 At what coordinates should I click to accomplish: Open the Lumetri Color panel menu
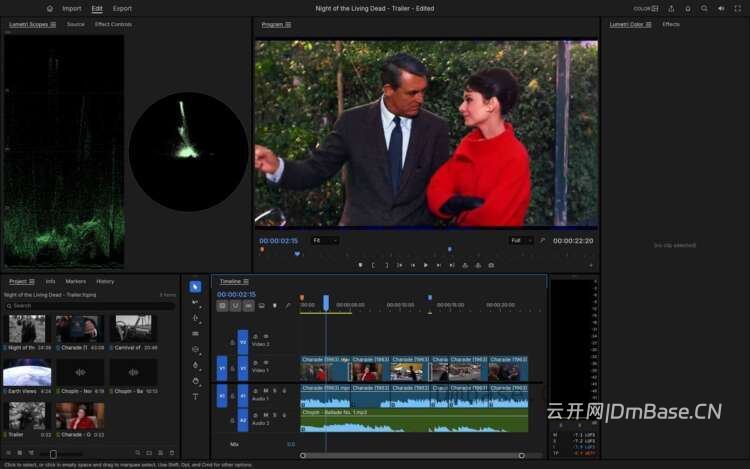pyautogui.click(x=649, y=24)
